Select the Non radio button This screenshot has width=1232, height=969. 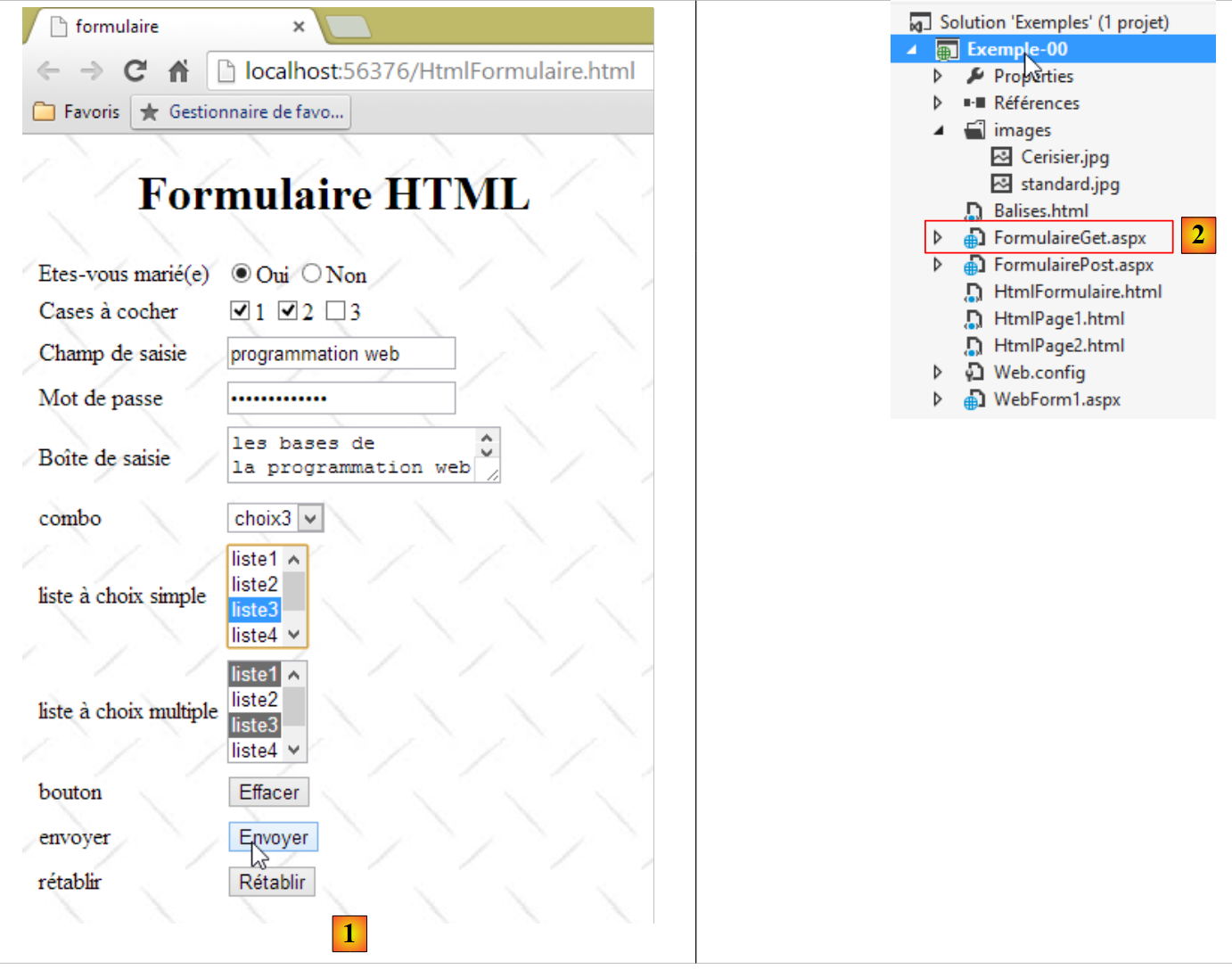(311, 274)
